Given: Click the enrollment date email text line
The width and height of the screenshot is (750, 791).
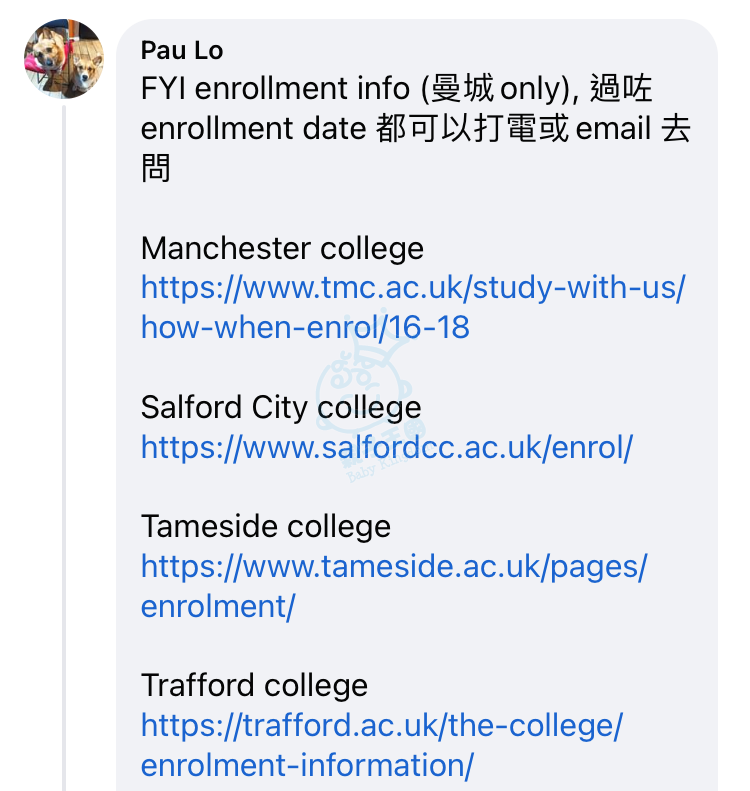Looking at the screenshot, I should tap(416, 129).
